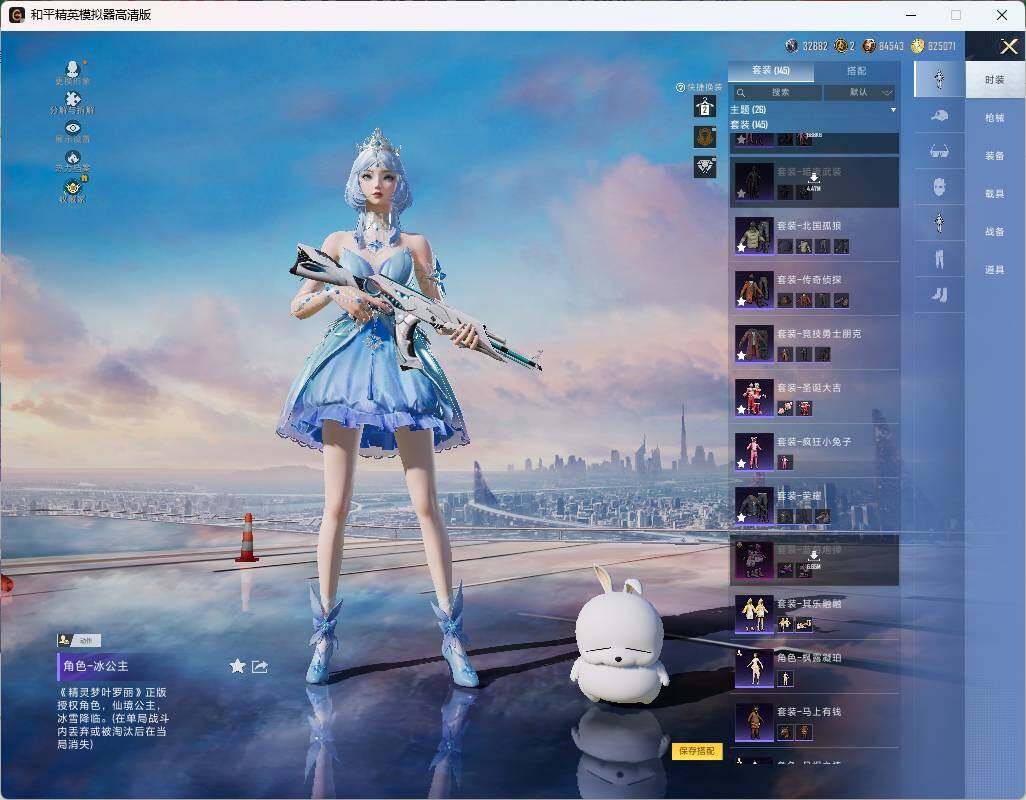1026x800 pixels.
Task: Download the 6.66M darkened outfit
Action: pos(813,559)
